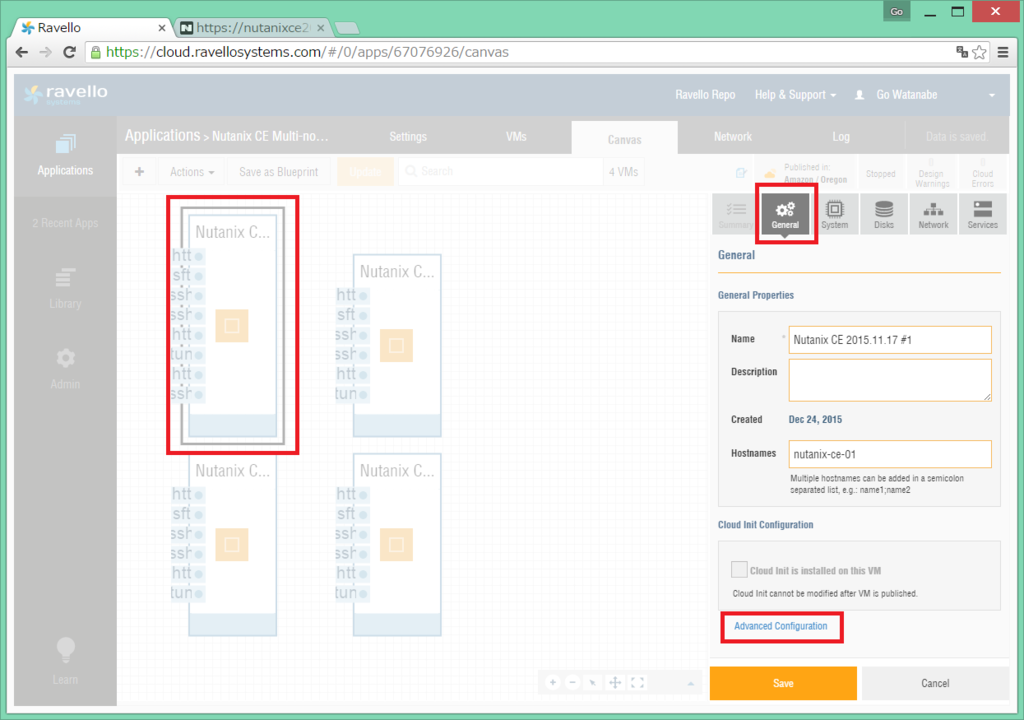Click the browser back arrow
The height and width of the screenshot is (720, 1024).
click(22, 52)
